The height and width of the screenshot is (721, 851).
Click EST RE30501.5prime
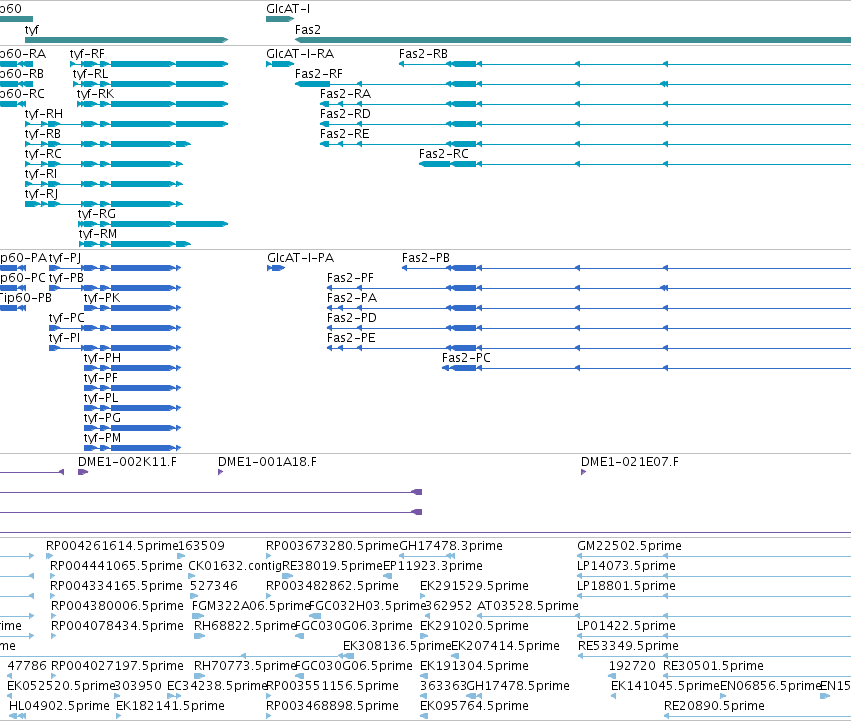click(757, 676)
